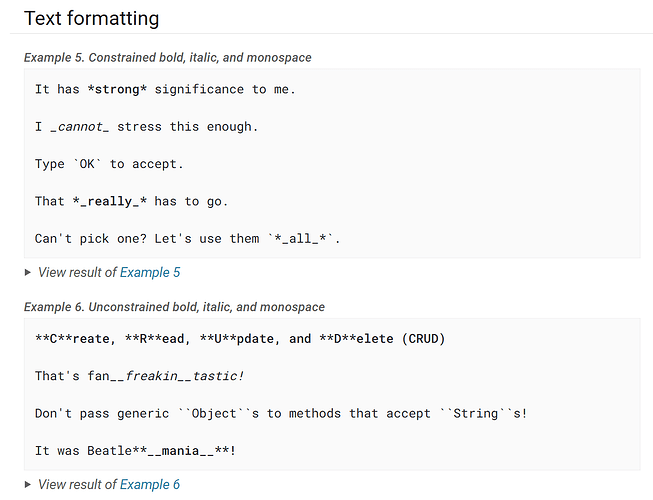Open the Example 6 link
The width and height of the screenshot is (653, 500).
(150, 485)
